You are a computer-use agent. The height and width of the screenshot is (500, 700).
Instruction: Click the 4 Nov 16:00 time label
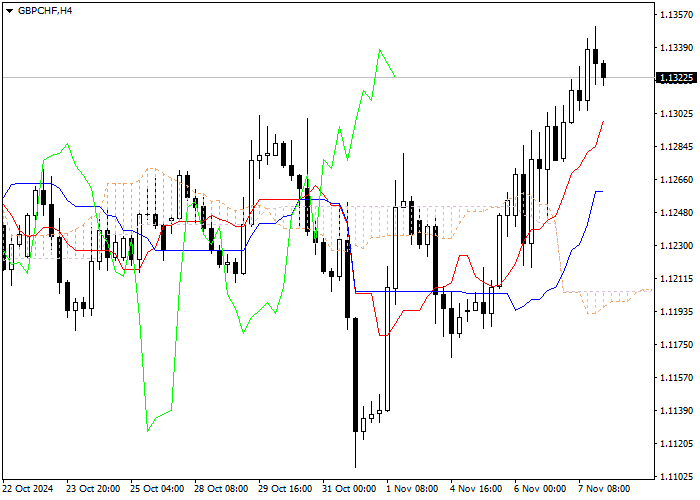coord(476,489)
